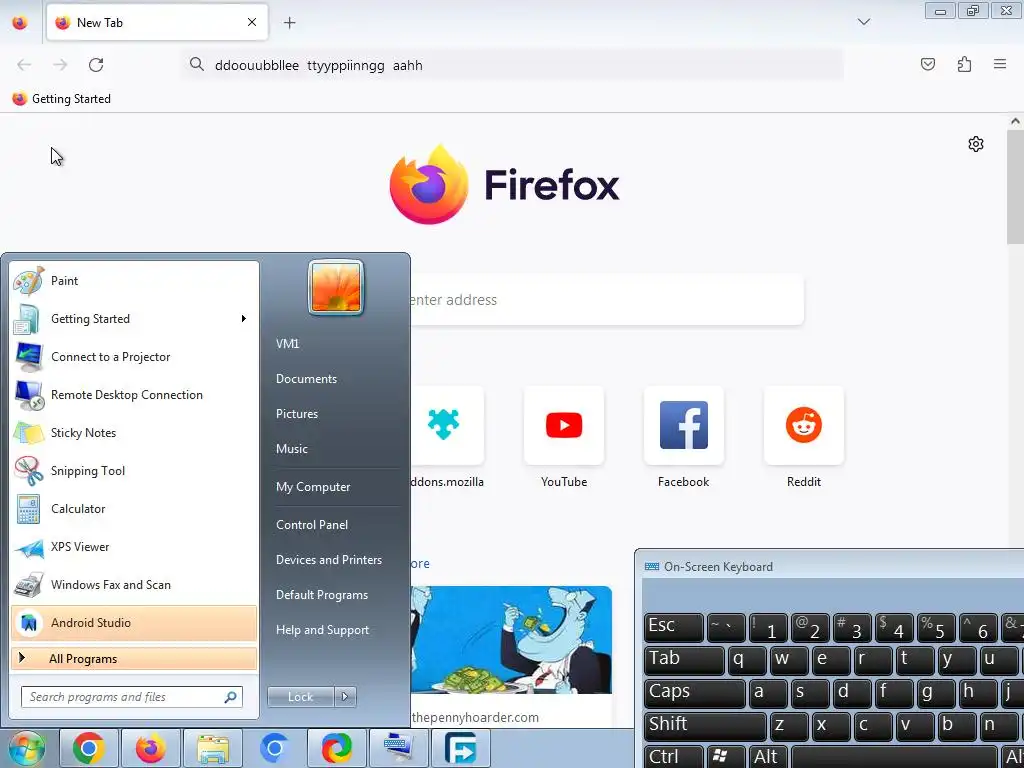Open My Computer
This screenshot has width=1024, height=768.
click(313, 487)
